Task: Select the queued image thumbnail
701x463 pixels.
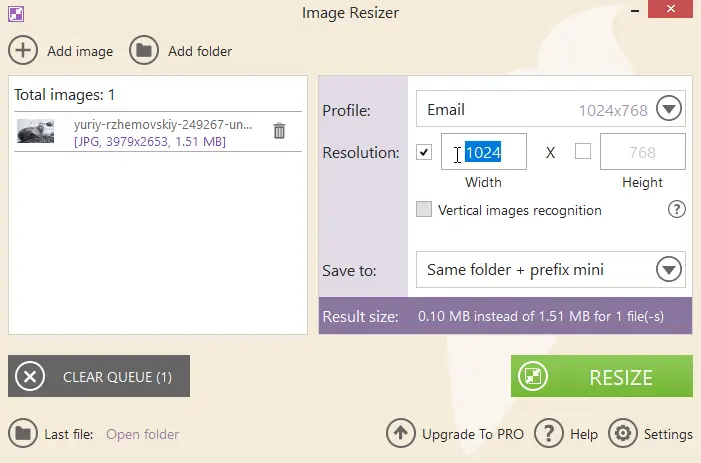Action: point(35,131)
